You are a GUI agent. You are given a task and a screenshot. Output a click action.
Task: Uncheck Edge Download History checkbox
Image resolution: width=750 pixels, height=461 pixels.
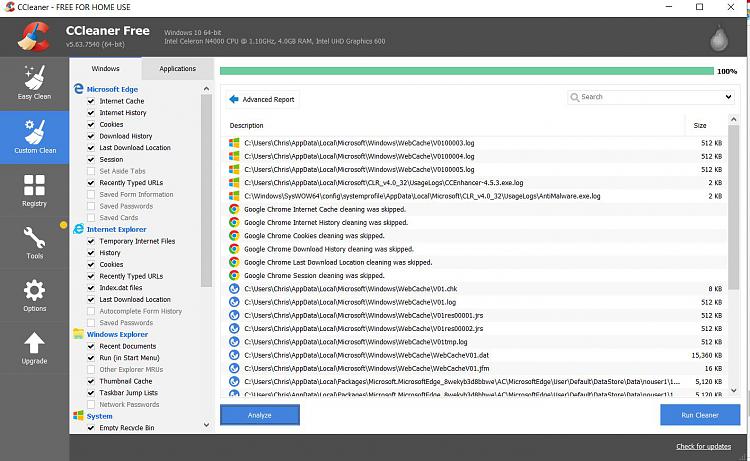(91, 136)
